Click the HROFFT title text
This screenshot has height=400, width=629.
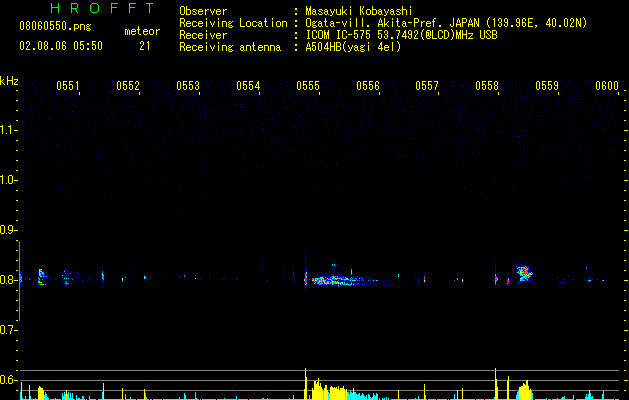102,8
